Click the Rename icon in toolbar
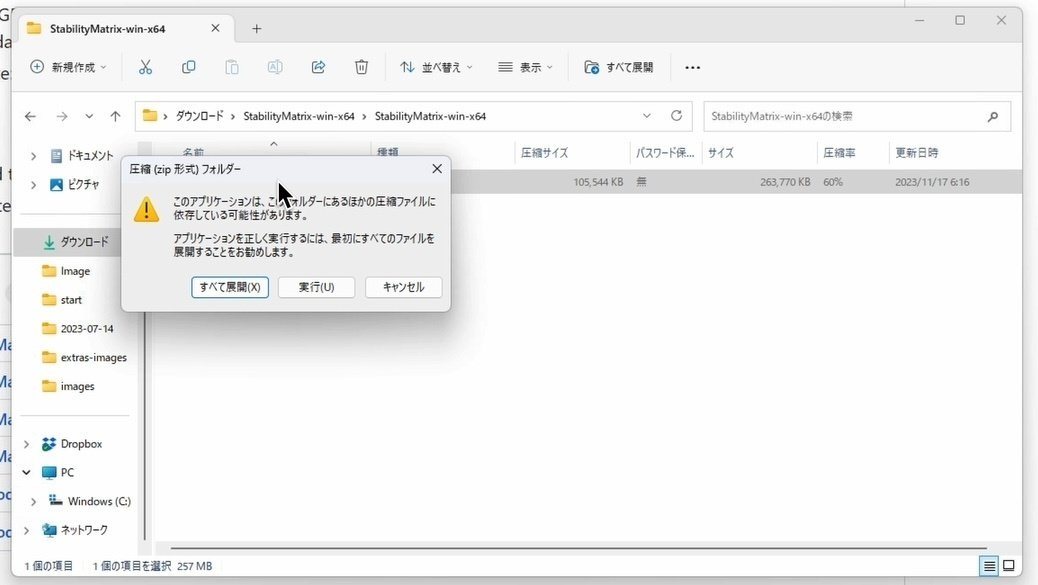 coord(275,67)
